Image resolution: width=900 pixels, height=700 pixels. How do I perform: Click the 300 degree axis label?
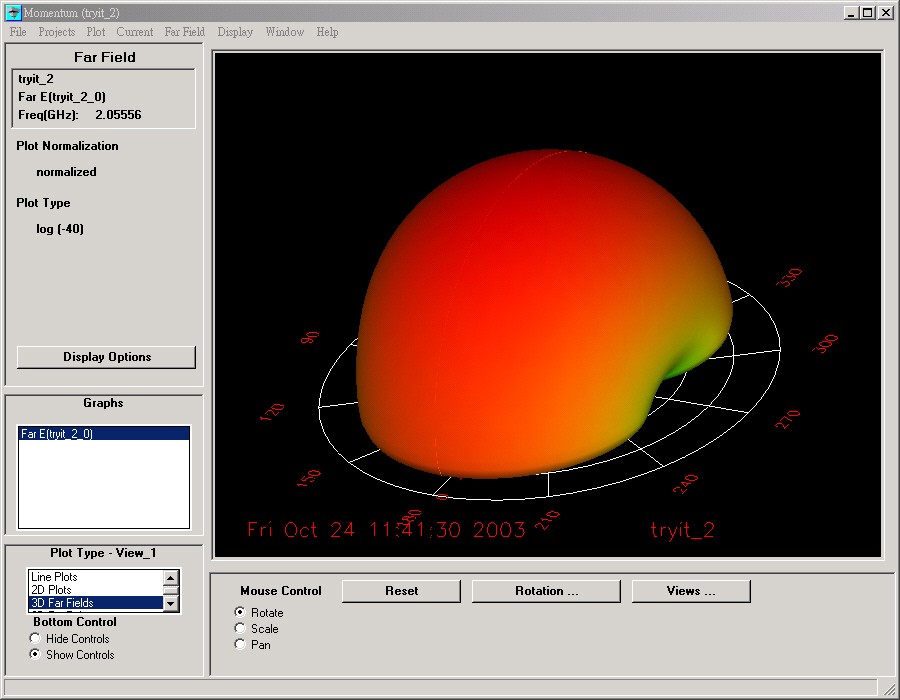pyautogui.click(x=826, y=343)
